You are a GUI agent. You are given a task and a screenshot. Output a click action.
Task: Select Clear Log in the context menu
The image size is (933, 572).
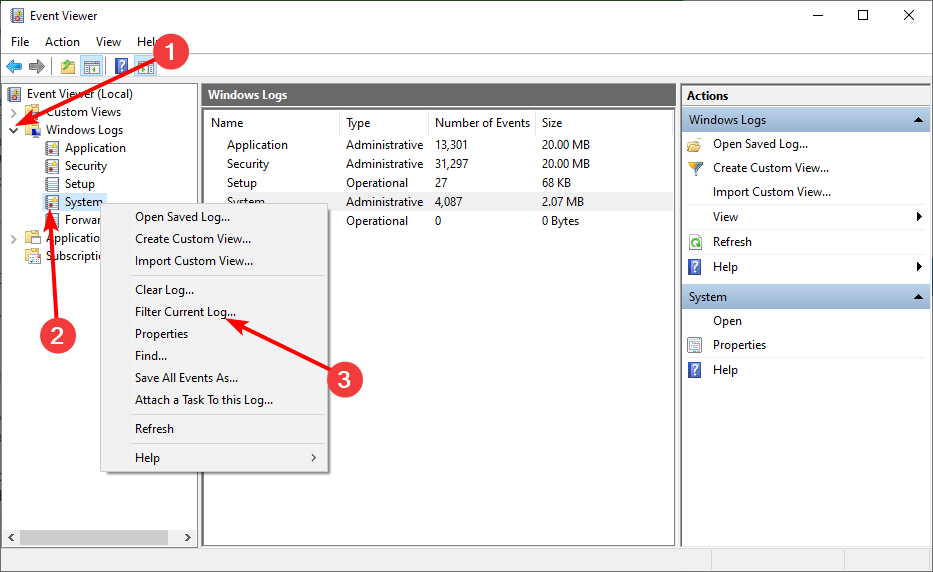(164, 290)
